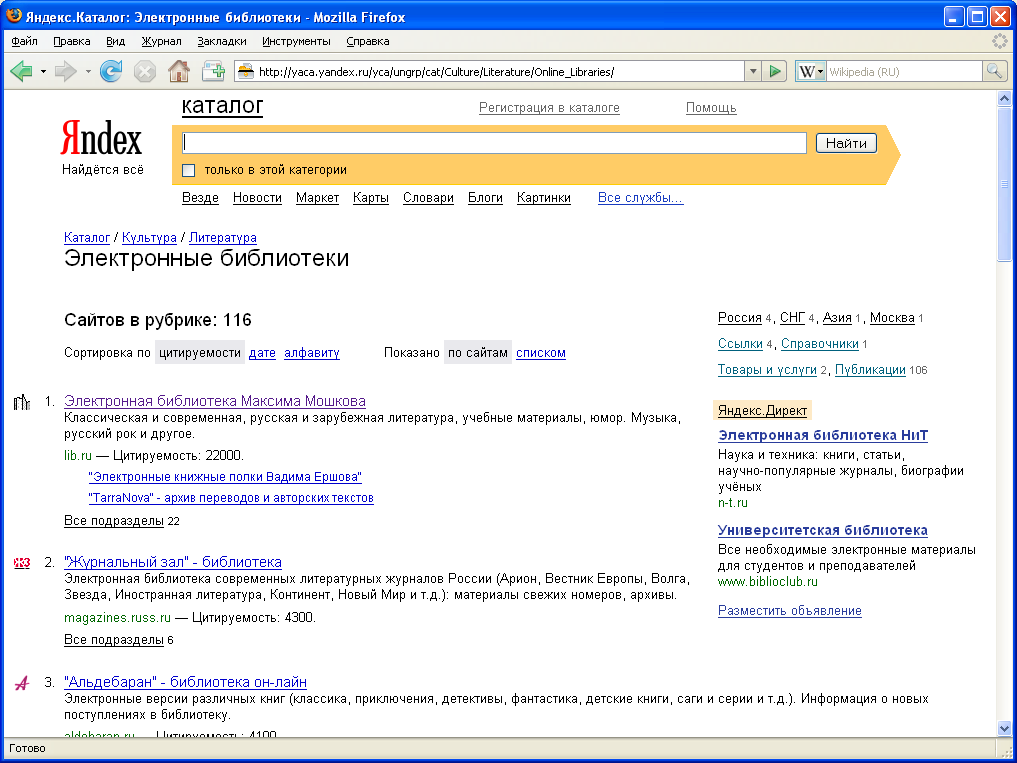This screenshot has height=763, width=1017.
Task: Sort sites by дате
Action: click(x=262, y=353)
